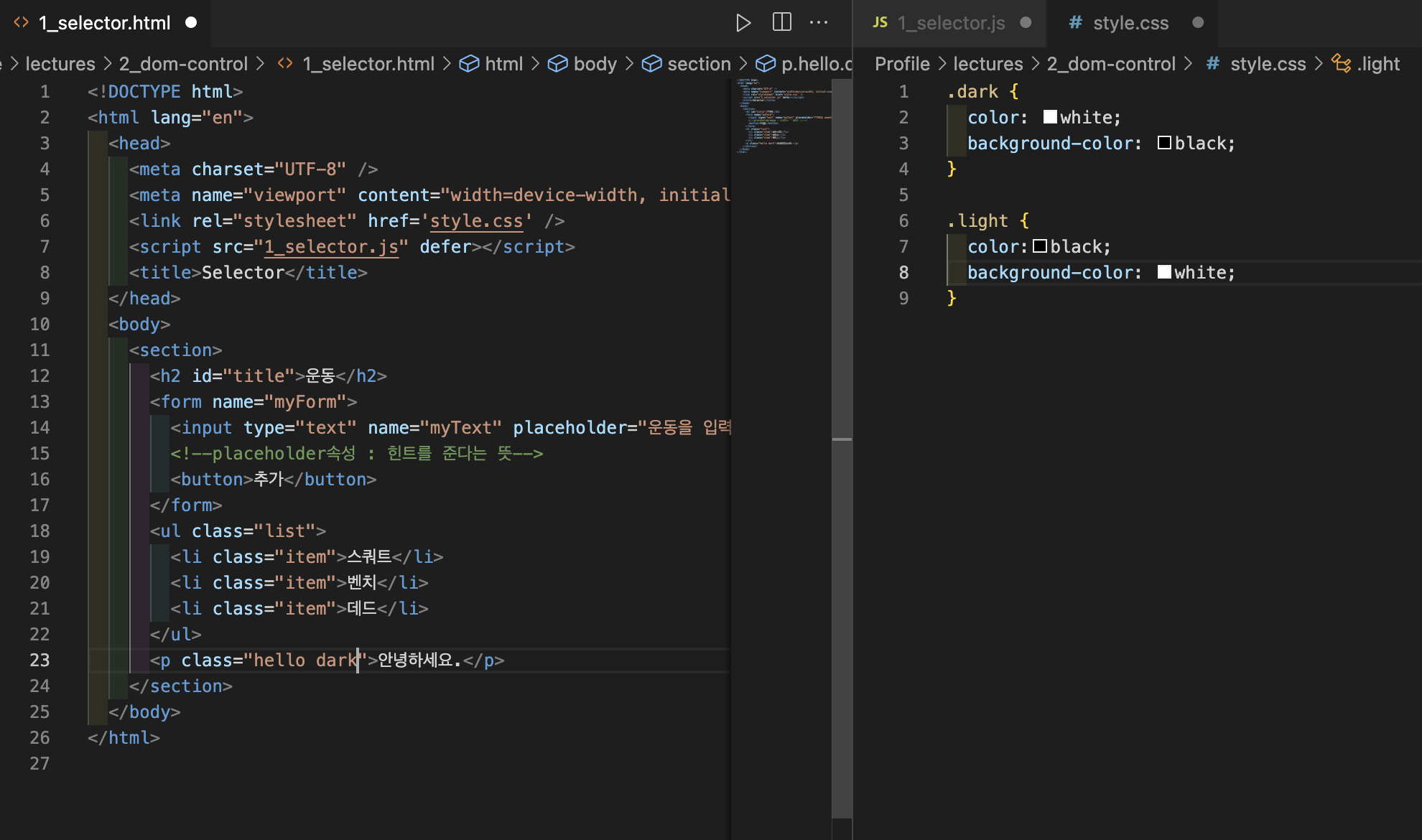Click the Run code play icon
This screenshot has width=1422, height=840.
pos(743,23)
